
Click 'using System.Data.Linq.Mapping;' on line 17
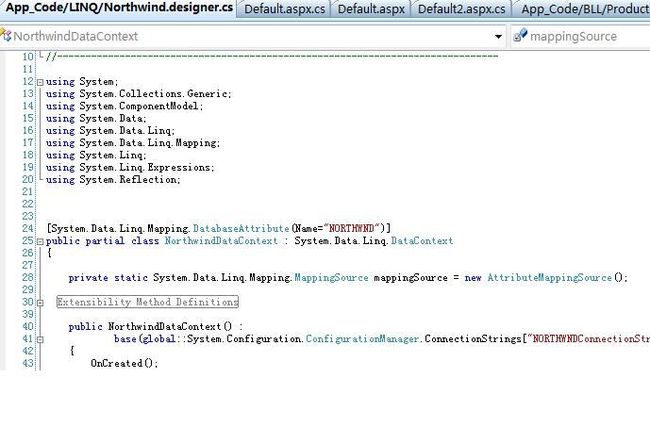[133, 143]
